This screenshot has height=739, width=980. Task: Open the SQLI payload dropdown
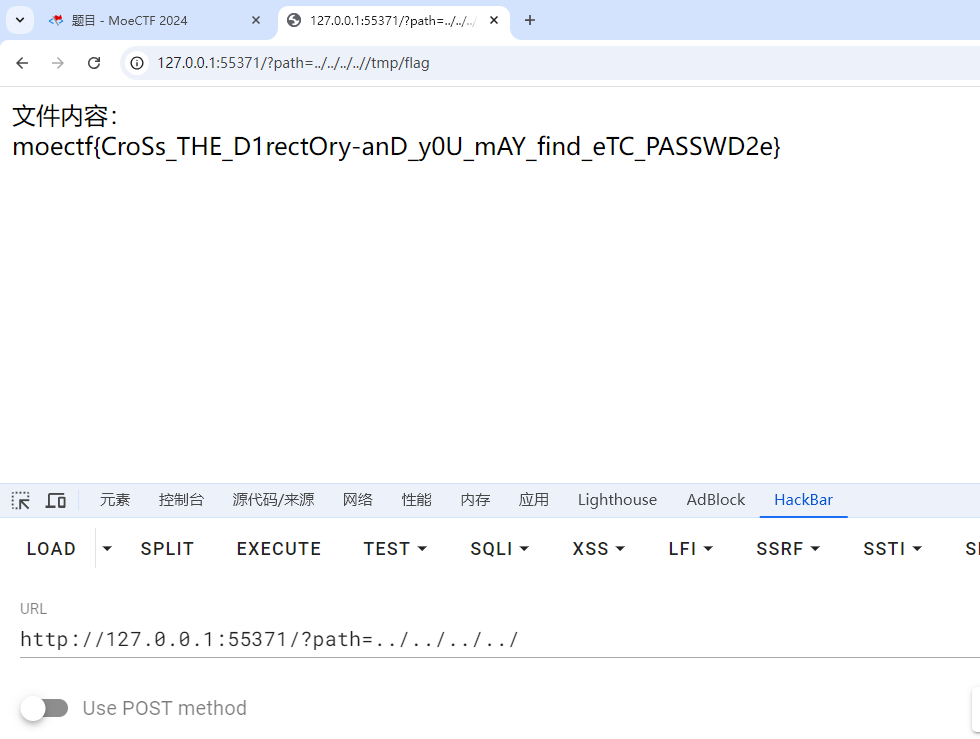tap(499, 549)
